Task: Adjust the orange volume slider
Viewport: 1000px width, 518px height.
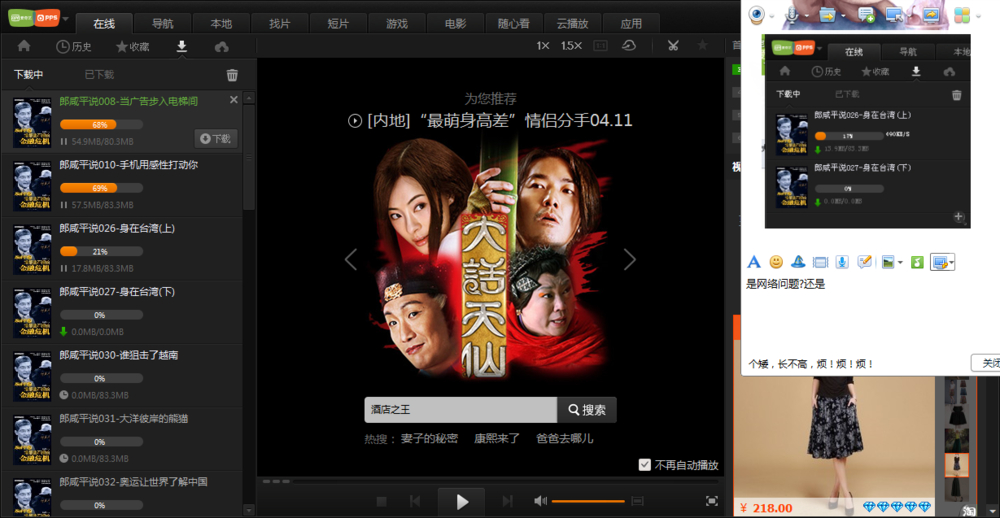Action: pyautogui.click(x=588, y=501)
